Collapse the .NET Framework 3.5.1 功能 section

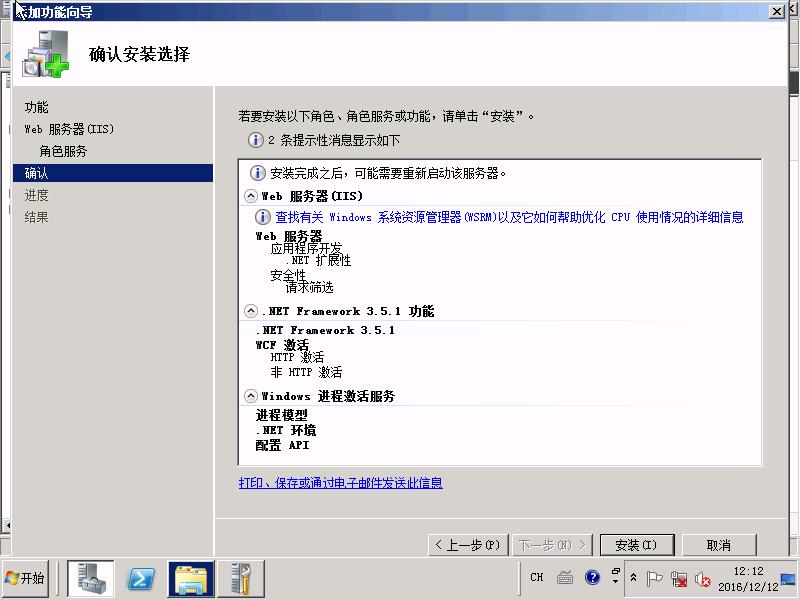pos(251,311)
